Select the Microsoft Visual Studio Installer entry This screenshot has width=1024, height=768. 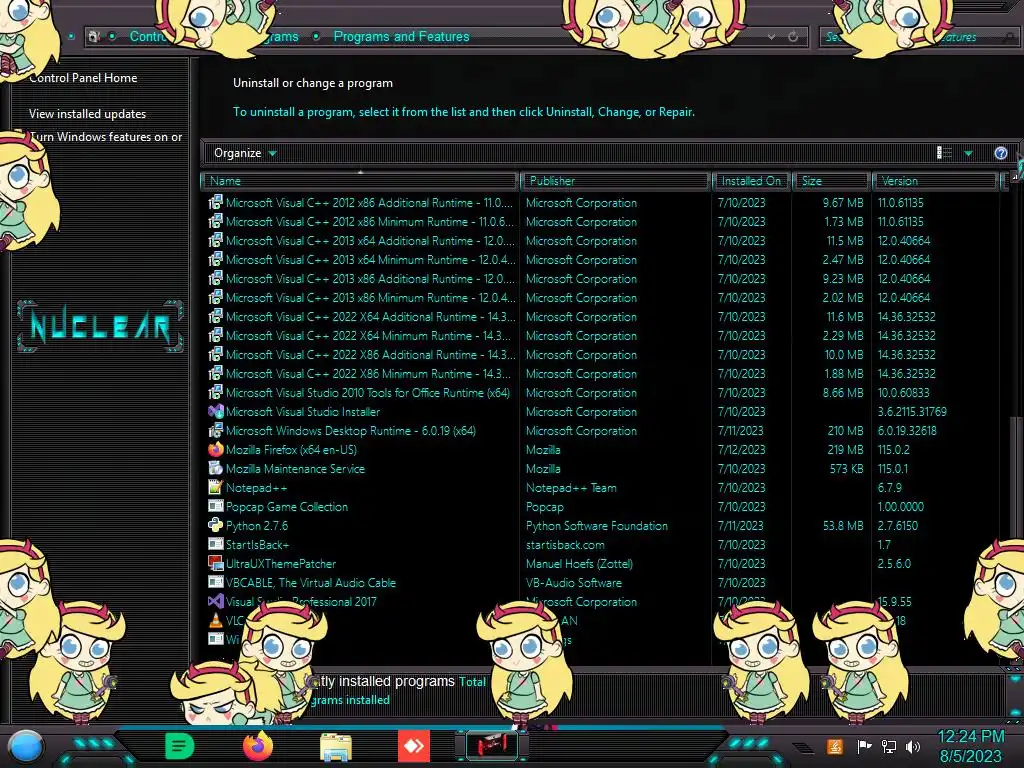[x=302, y=411]
